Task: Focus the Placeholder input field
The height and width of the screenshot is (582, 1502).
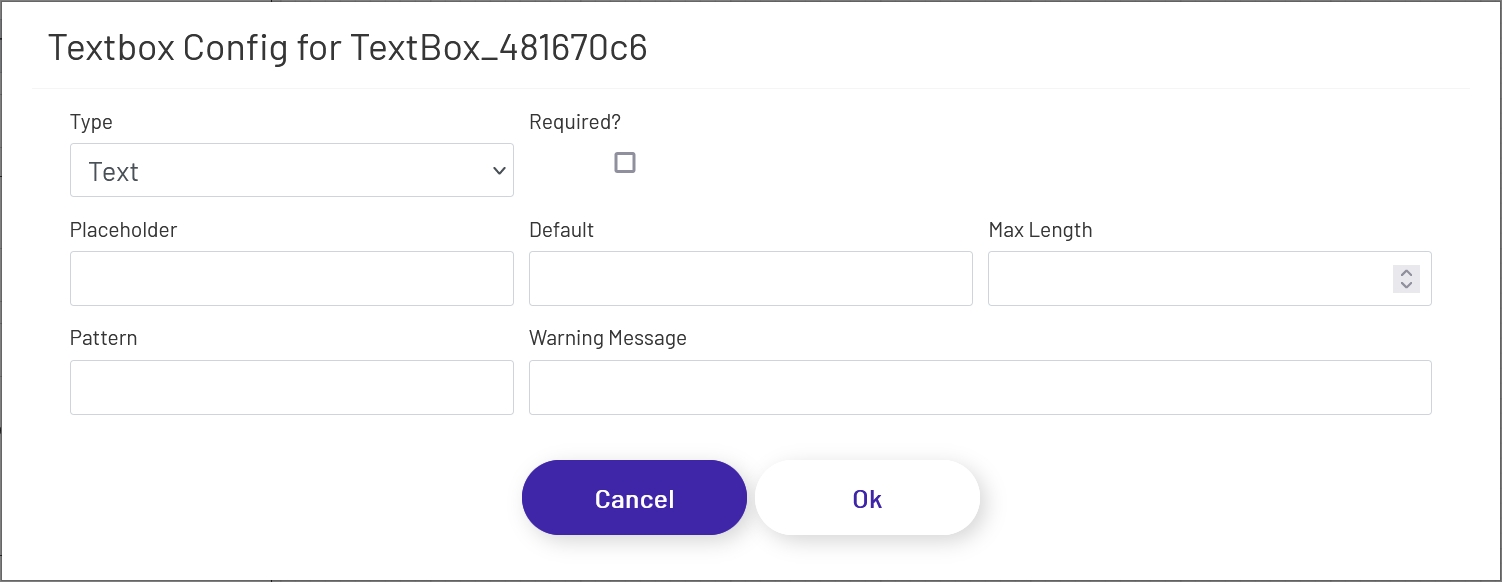Action: (291, 278)
